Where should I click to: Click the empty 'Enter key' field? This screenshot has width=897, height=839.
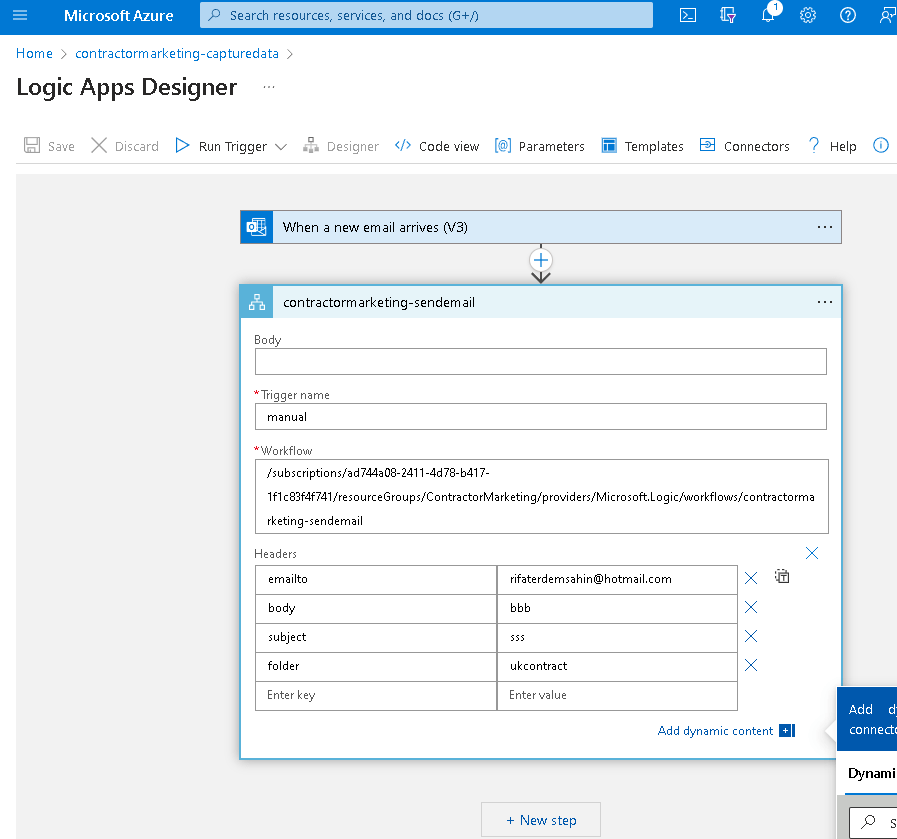pyautogui.click(x=376, y=695)
